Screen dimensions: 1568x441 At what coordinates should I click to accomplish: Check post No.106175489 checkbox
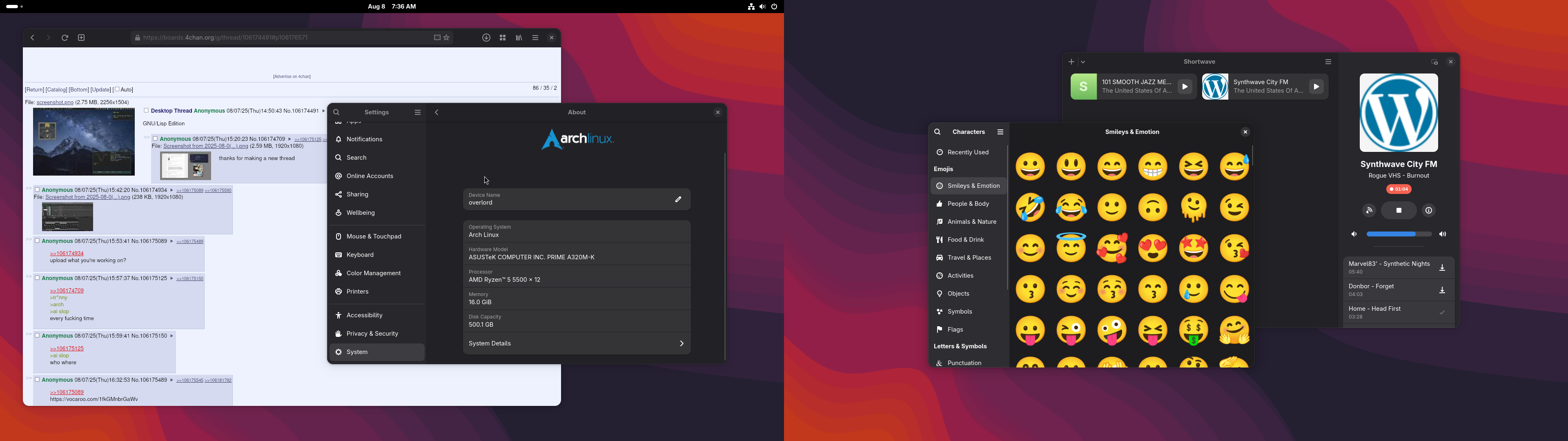pos(37,380)
